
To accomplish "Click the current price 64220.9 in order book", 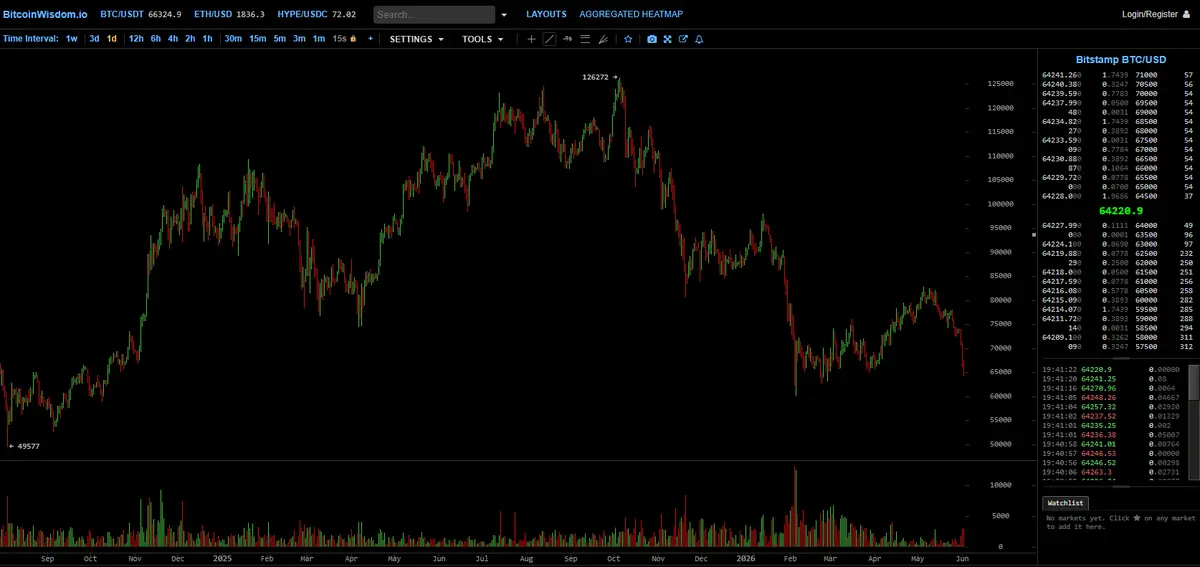I will [x=1120, y=211].
